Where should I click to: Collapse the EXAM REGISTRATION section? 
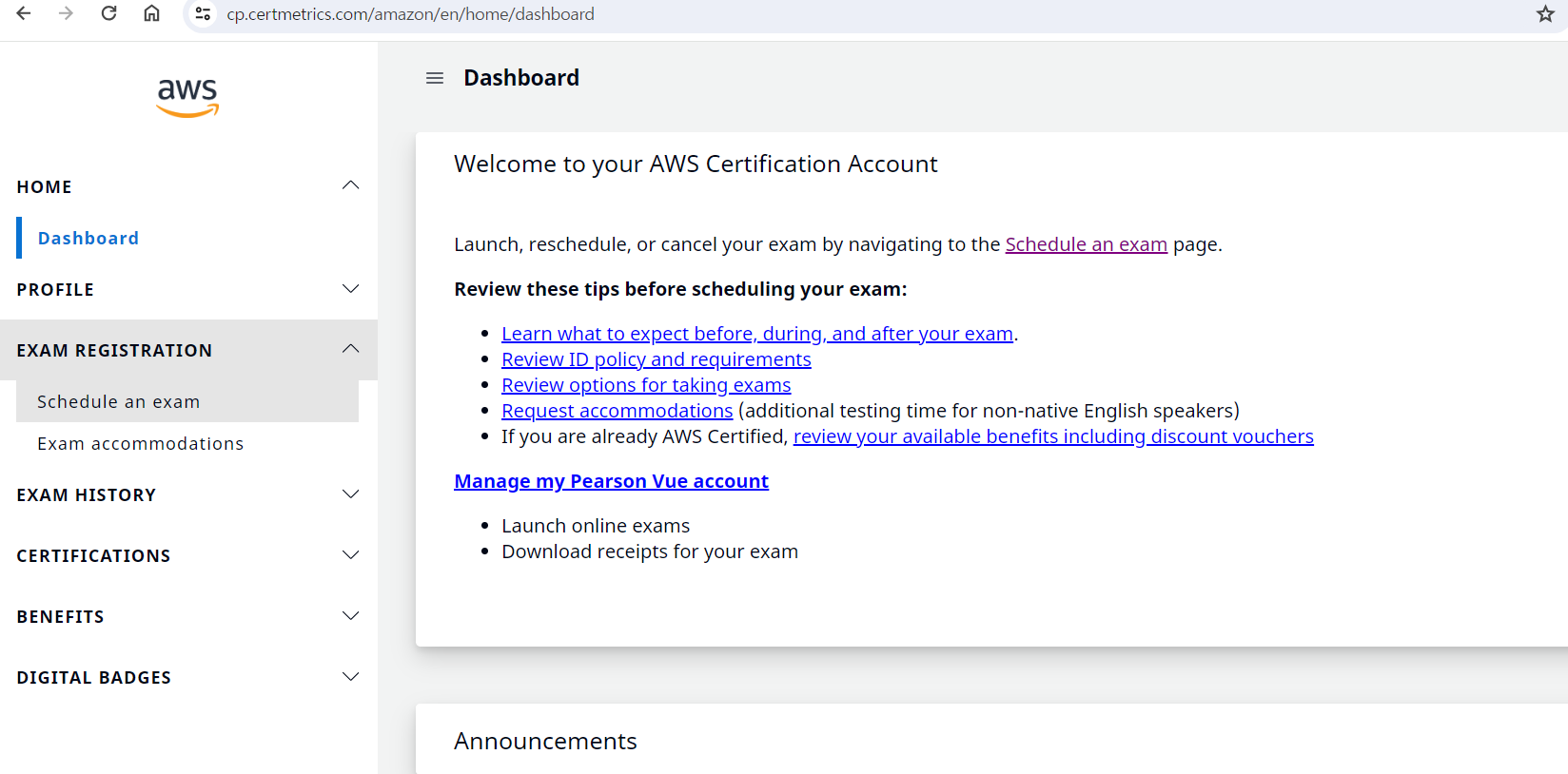tap(350, 349)
